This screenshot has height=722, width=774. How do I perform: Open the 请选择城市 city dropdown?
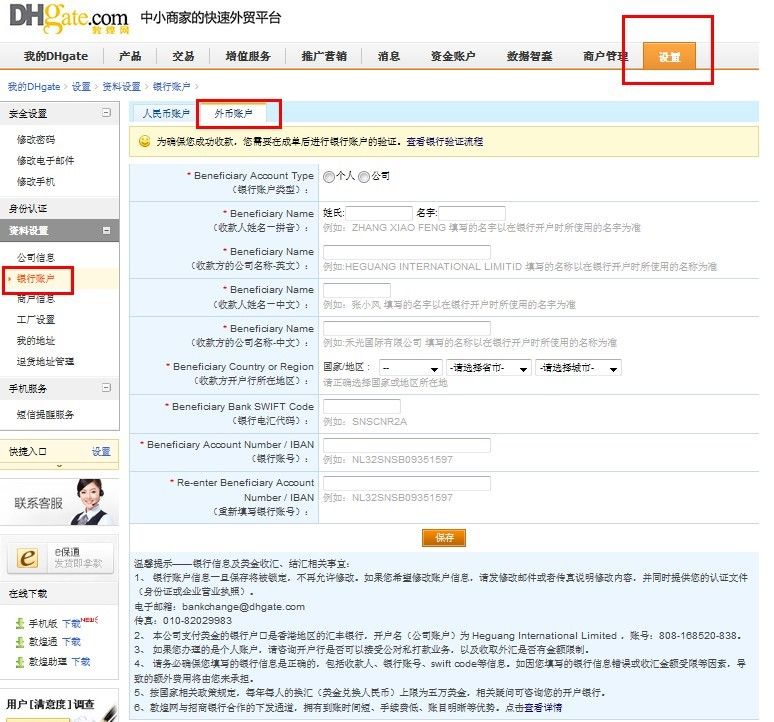(x=578, y=368)
